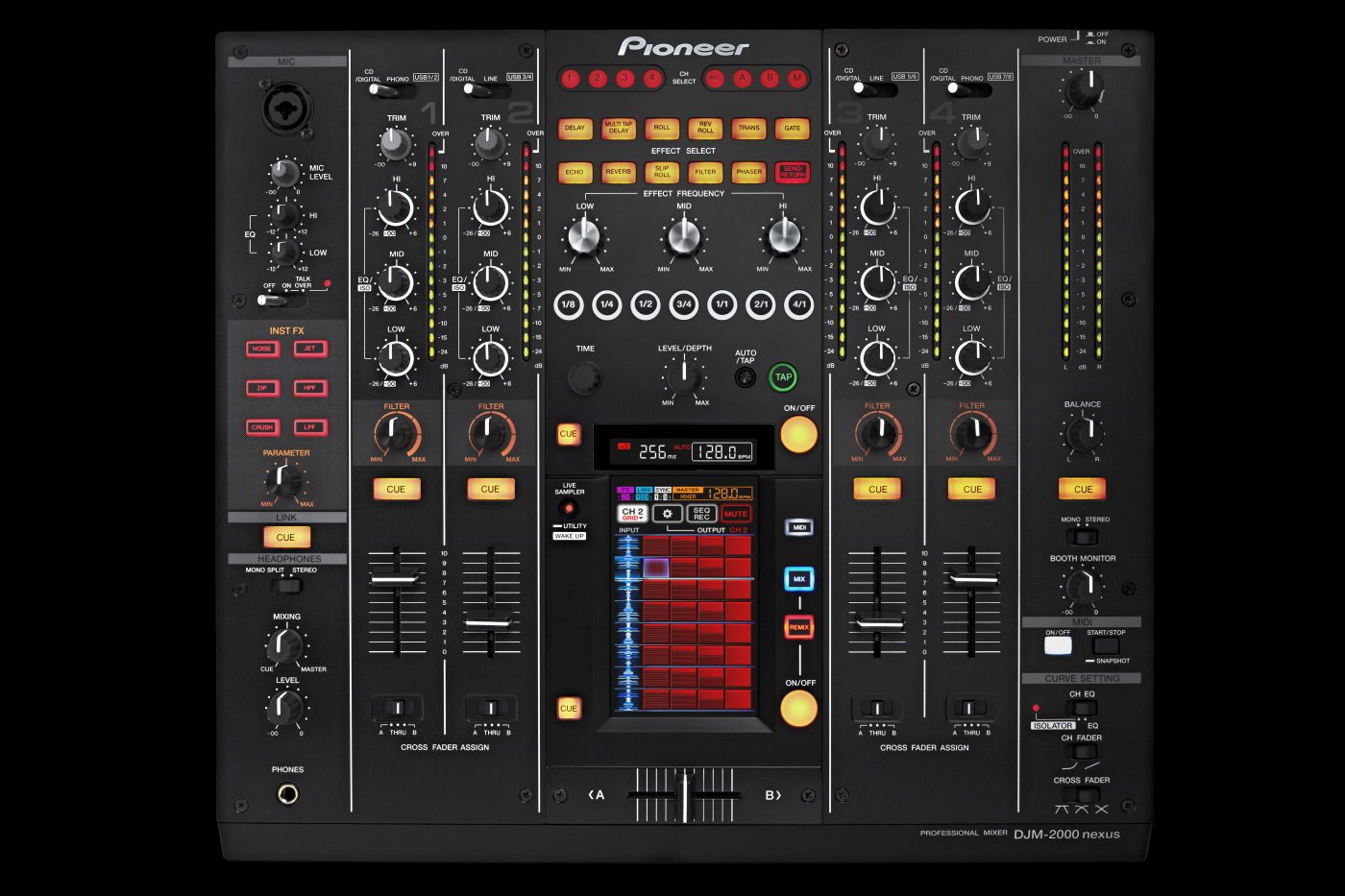Select the DELAY effect

tap(575, 128)
